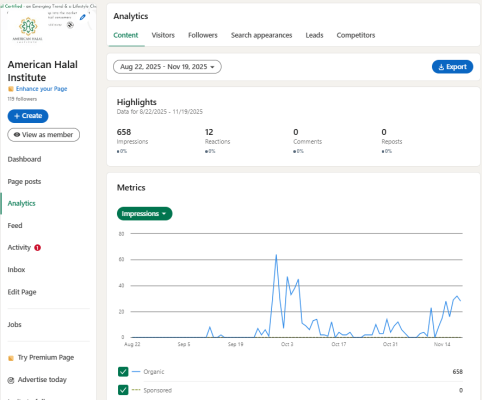Click download icon in Export button
The height and width of the screenshot is (400, 482).
coord(441,67)
